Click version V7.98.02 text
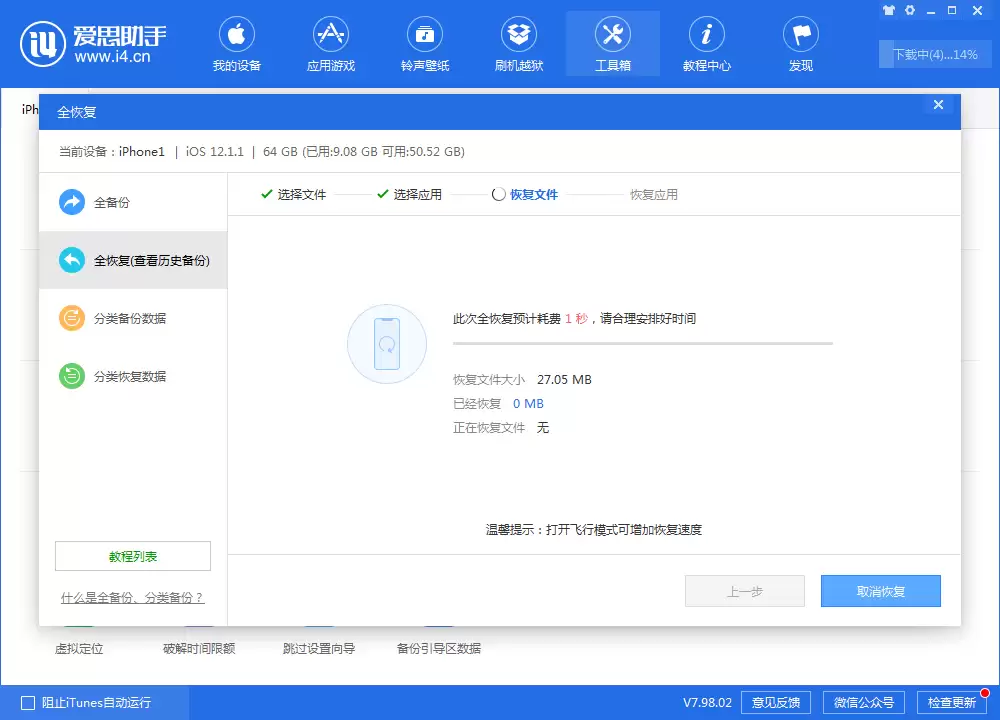The image size is (1000, 720). (x=707, y=703)
